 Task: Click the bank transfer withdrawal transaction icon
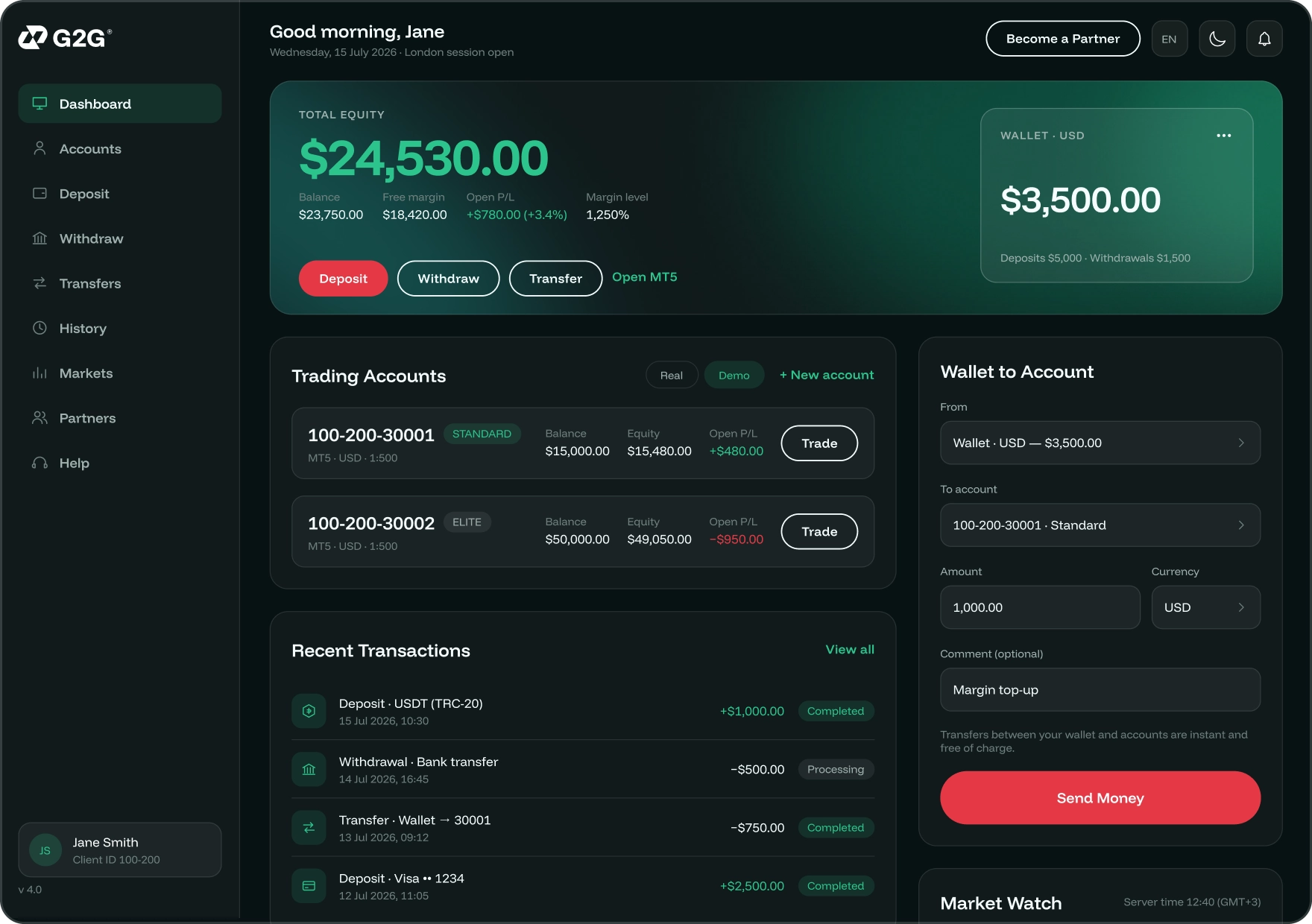coord(309,769)
